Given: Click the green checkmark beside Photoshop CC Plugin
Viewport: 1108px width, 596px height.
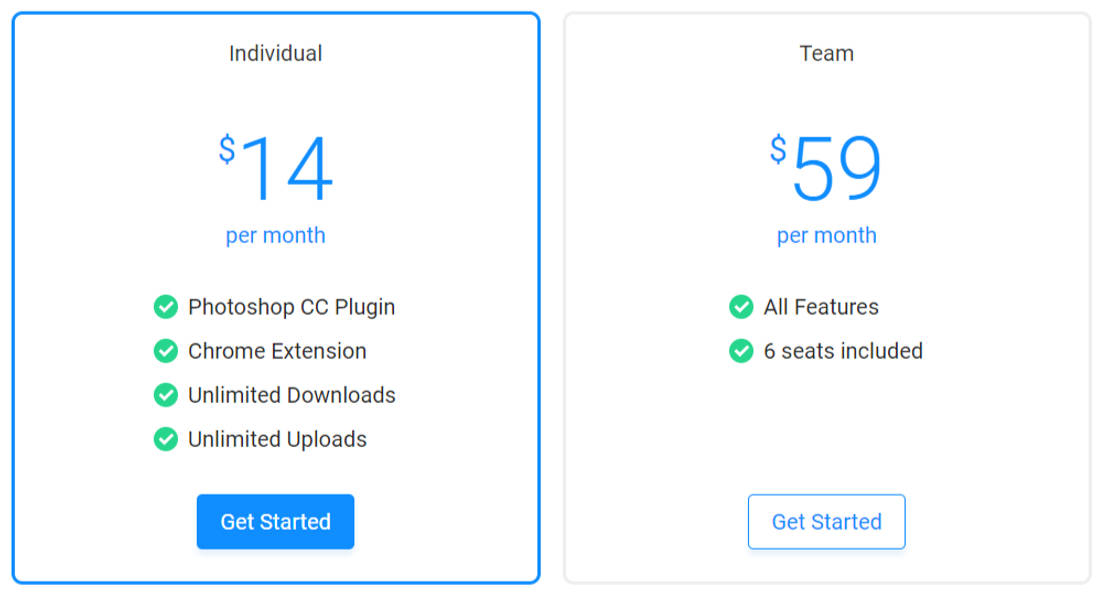Looking at the screenshot, I should (166, 307).
